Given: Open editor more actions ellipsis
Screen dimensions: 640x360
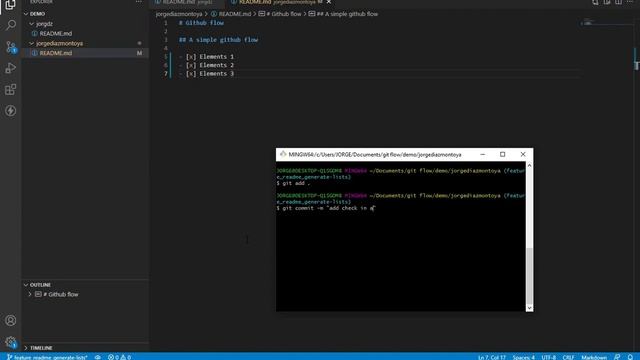Looking at the screenshot, I should coord(630,2).
